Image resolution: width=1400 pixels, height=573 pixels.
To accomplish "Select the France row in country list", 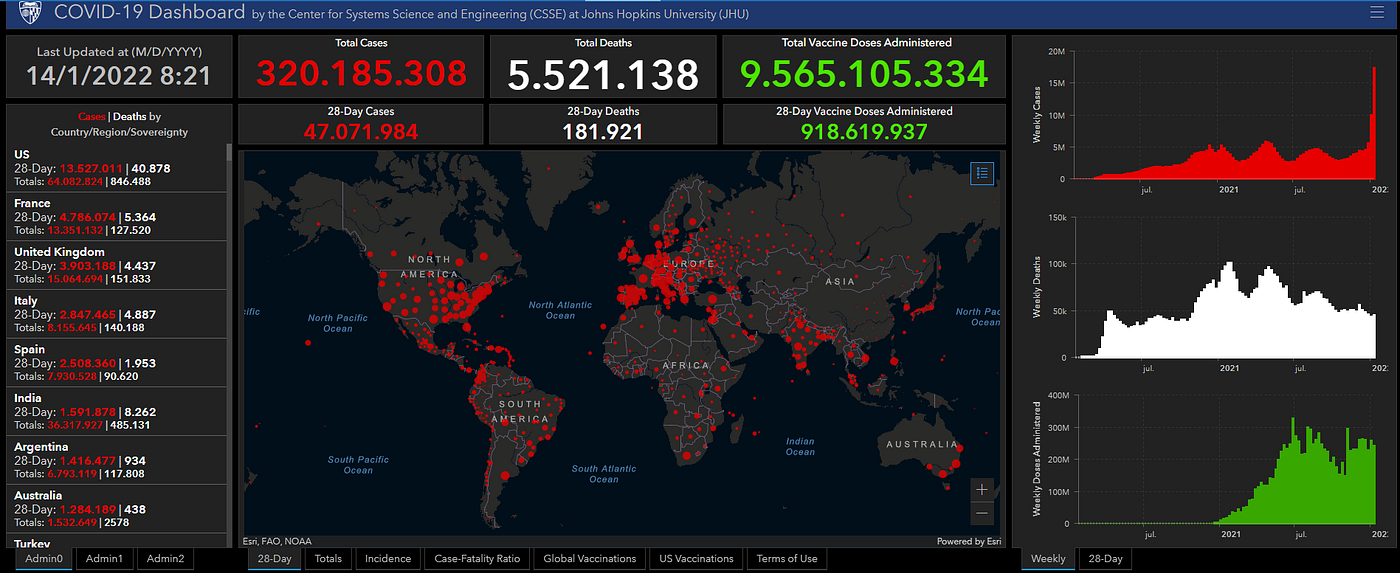I will coord(118,217).
